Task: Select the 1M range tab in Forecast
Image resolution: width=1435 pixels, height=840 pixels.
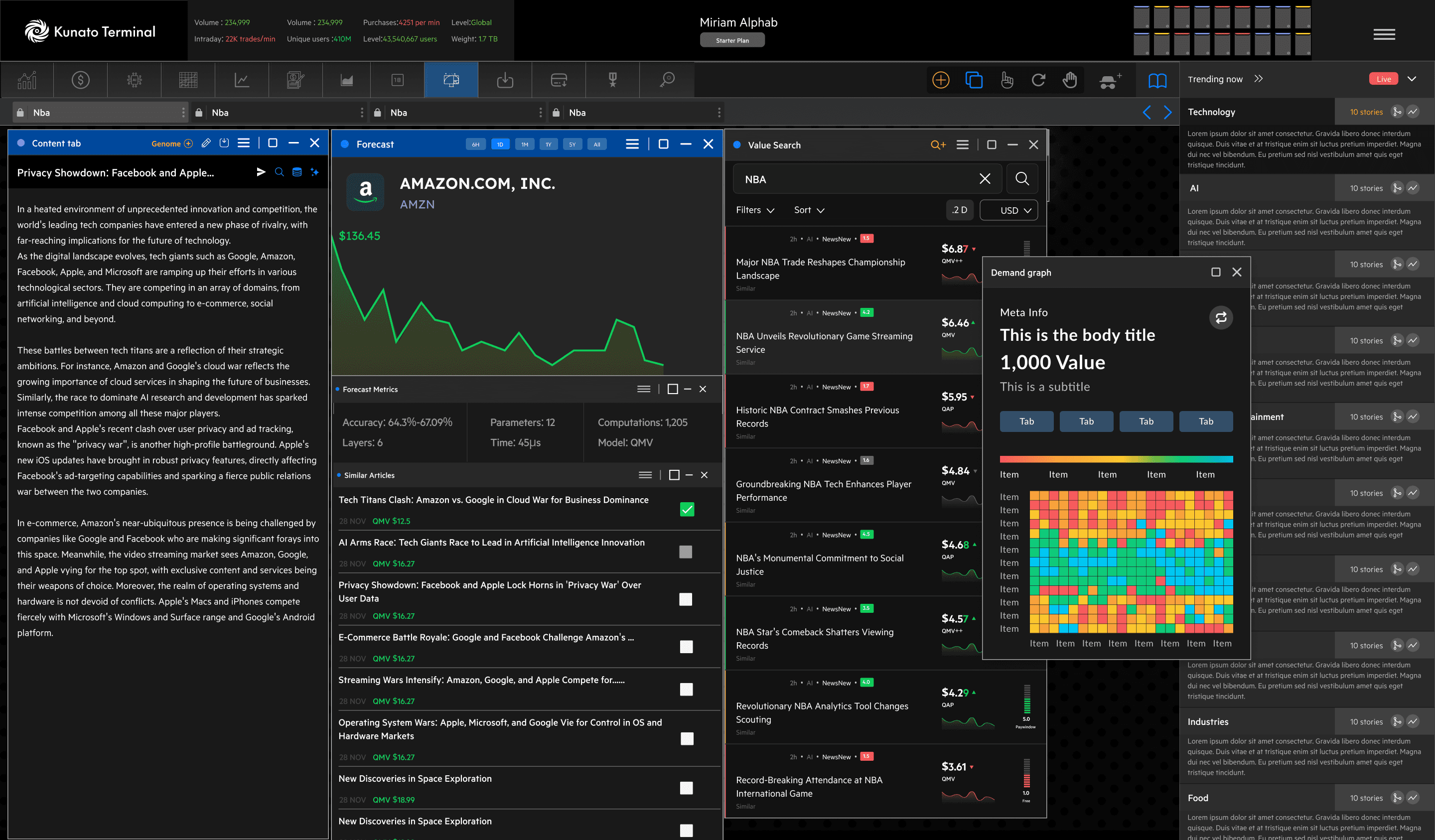Action: click(x=525, y=144)
